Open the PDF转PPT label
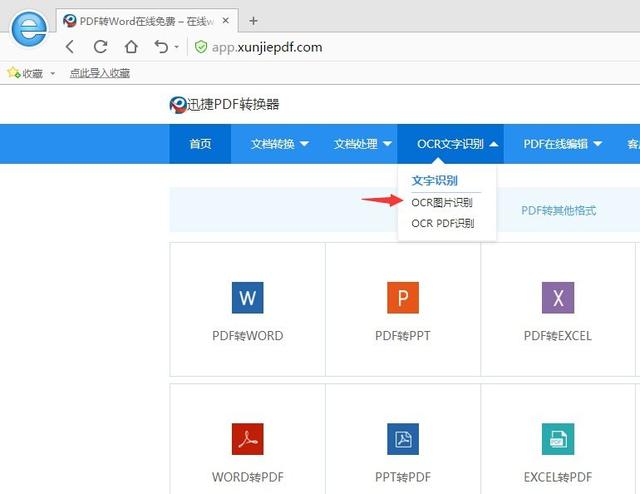This screenshot has width=640, height=494. point(403,336)
